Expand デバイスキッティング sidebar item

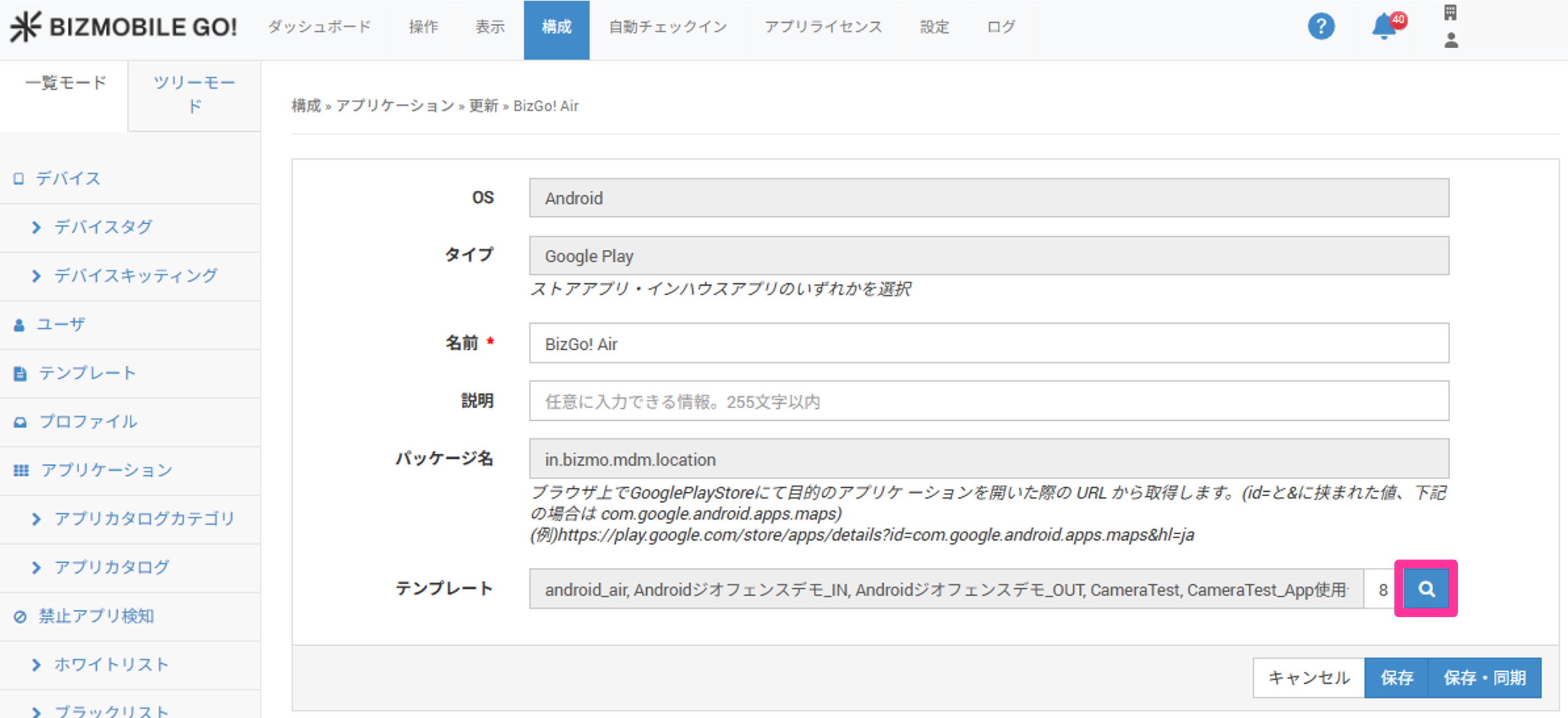point(135,276)
